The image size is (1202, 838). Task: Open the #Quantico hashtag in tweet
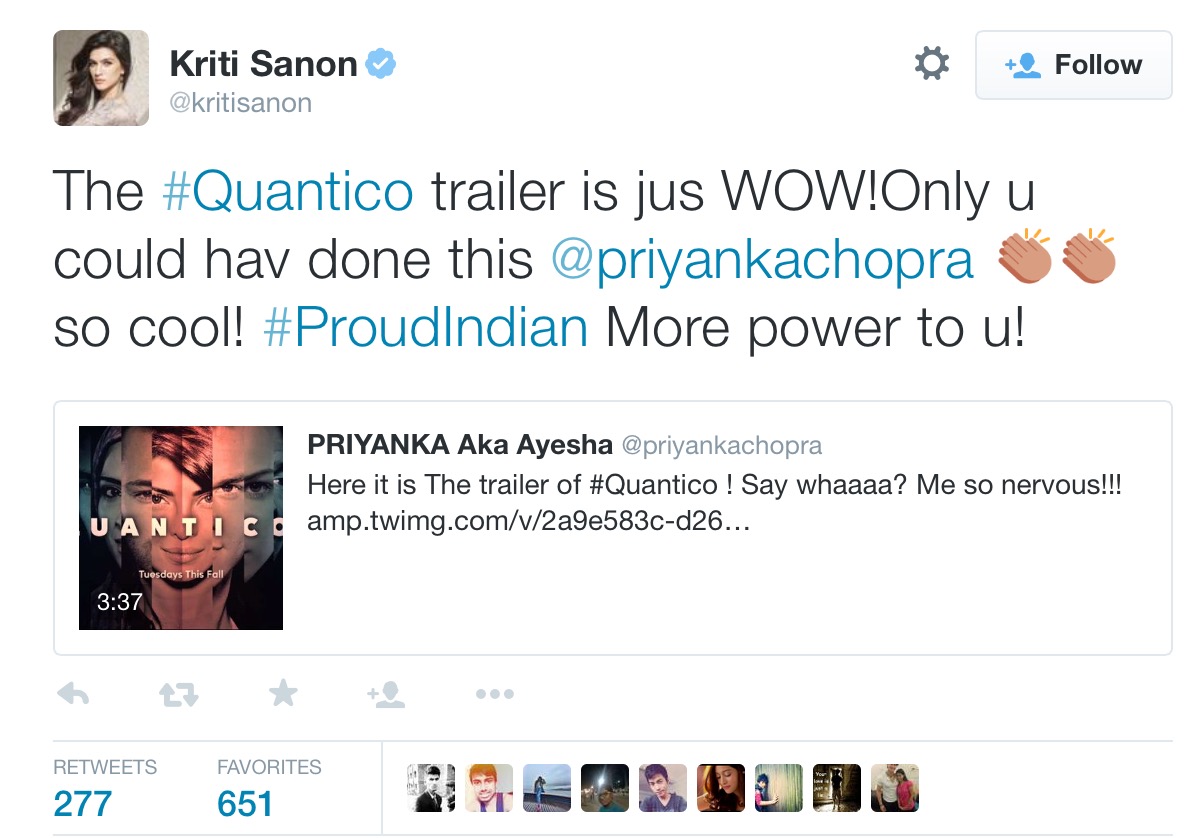(x=287, y=191)
